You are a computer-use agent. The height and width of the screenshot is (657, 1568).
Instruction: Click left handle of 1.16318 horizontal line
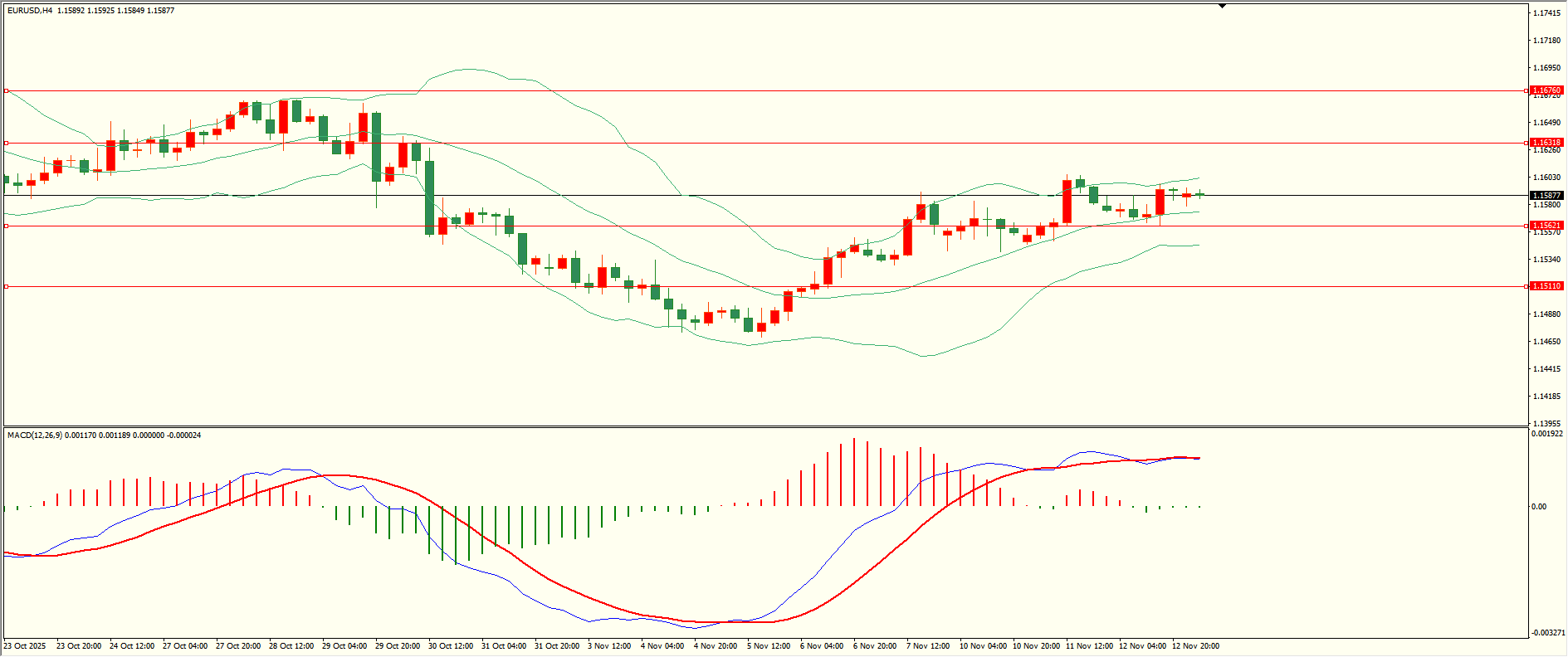tap(7, 143)
